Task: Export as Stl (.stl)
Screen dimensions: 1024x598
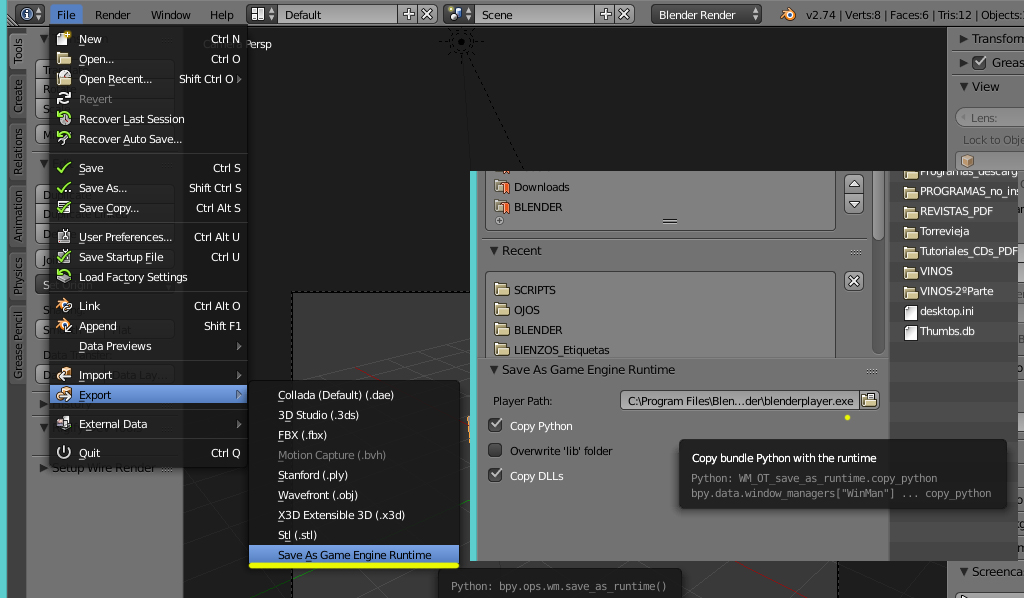Action: (354, 535)
